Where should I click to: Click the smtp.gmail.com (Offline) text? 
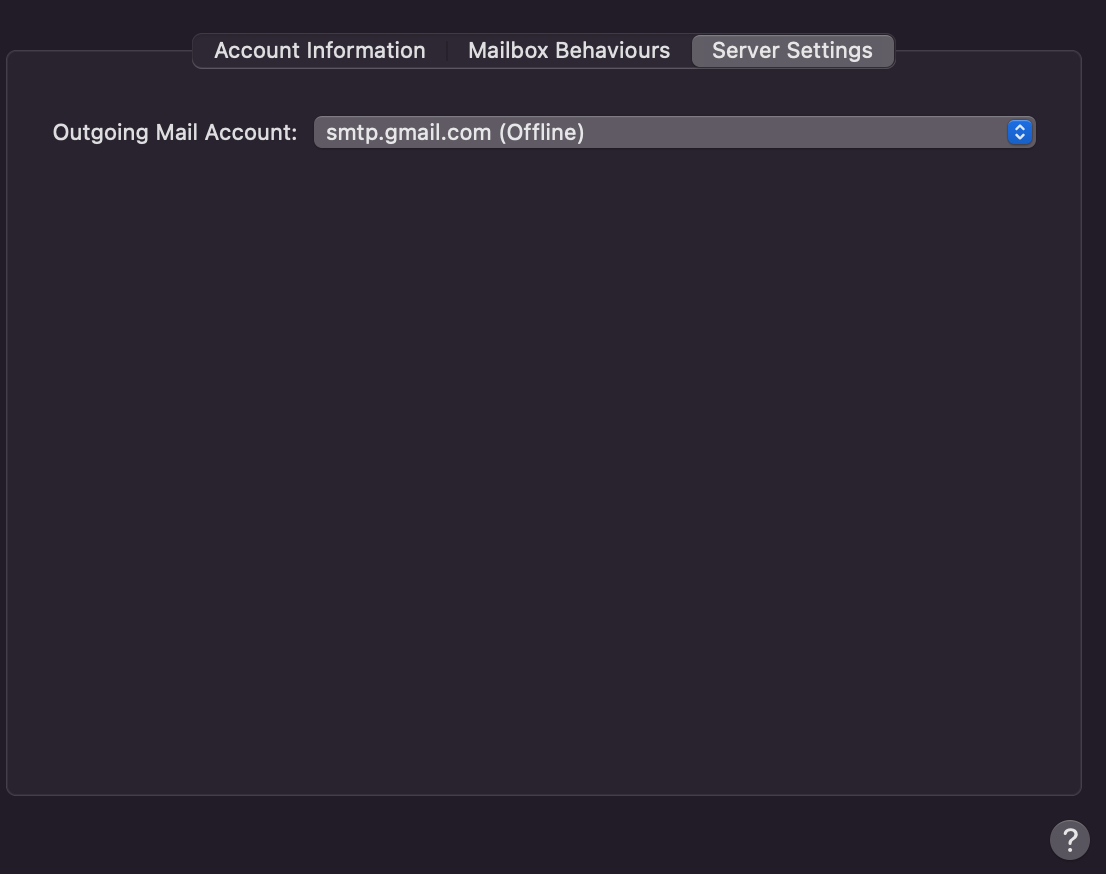tap(455, 132)
